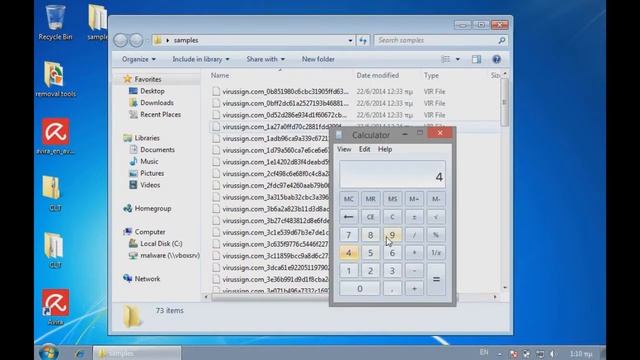Click the change view icon in Explorer
The width and height of the screenshot is (640, 360).
click(445, 59)
